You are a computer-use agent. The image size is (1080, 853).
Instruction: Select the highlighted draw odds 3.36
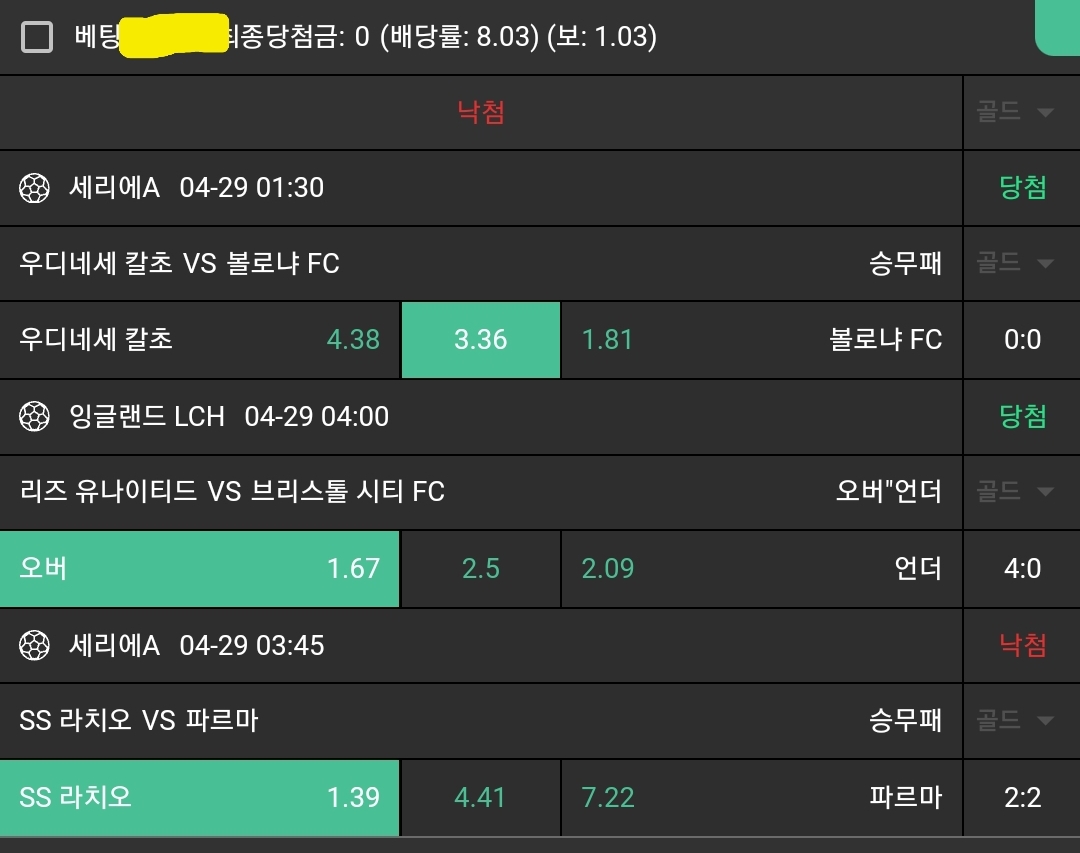tap(480, 340)
